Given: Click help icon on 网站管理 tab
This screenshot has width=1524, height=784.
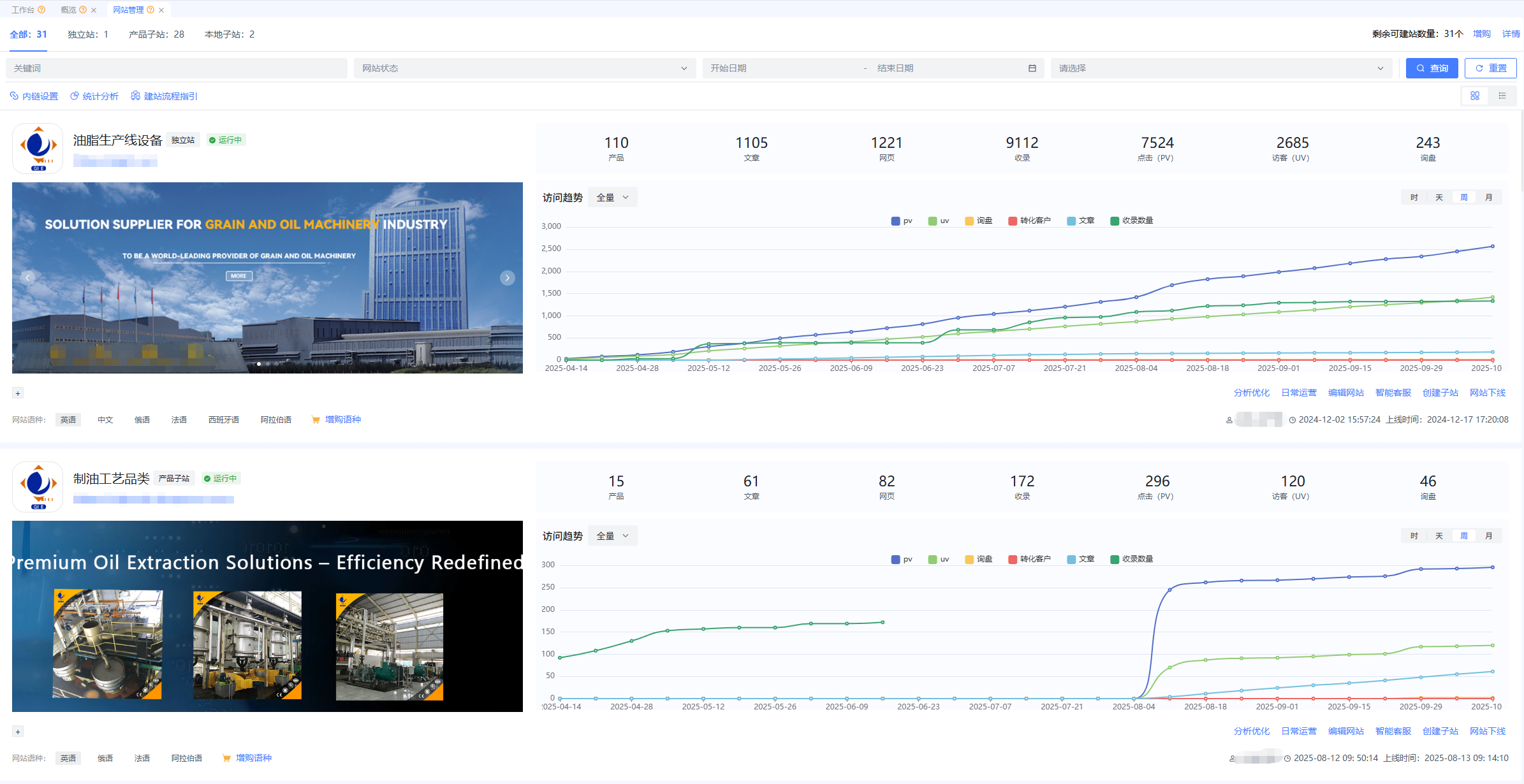Looking at the screenshot, I should click(150, 10).
